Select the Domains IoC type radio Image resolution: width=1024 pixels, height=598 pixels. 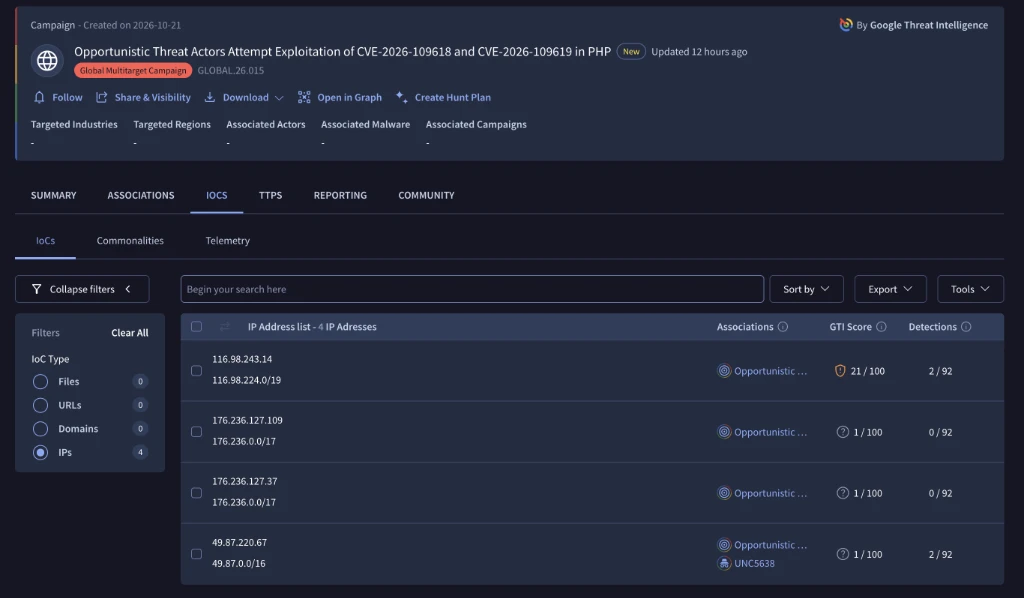[40, 428]
